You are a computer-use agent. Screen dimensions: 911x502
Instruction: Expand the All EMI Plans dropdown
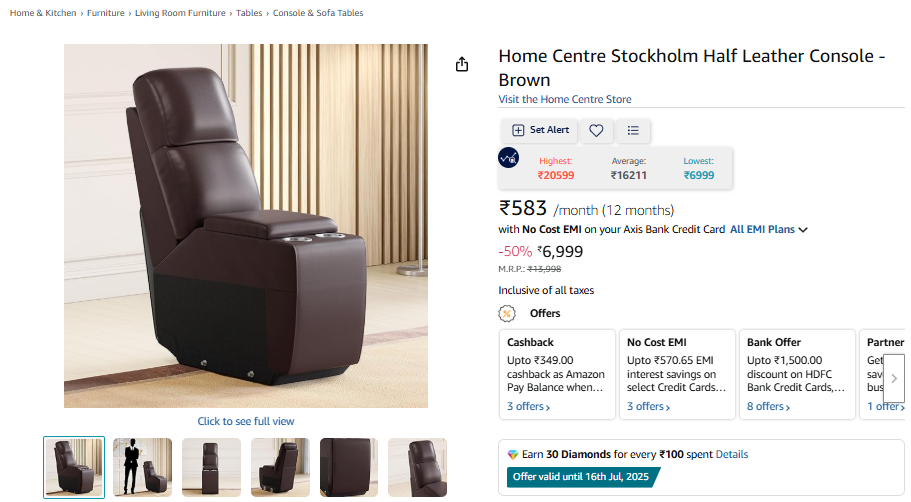[768, 229]
